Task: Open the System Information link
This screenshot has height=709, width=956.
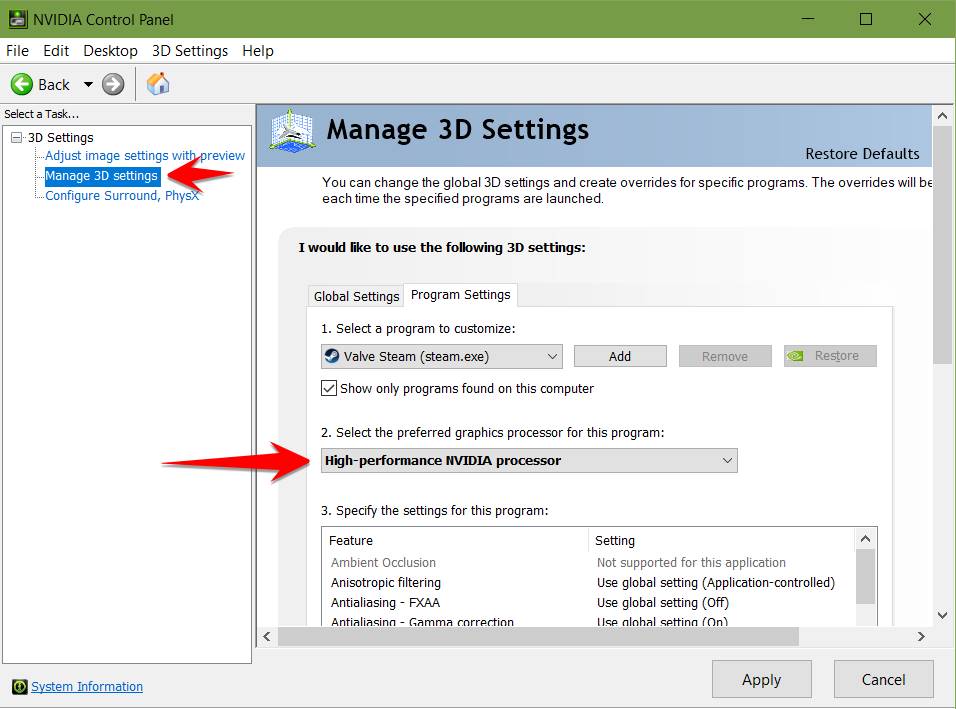Action: tap(87, 686)
